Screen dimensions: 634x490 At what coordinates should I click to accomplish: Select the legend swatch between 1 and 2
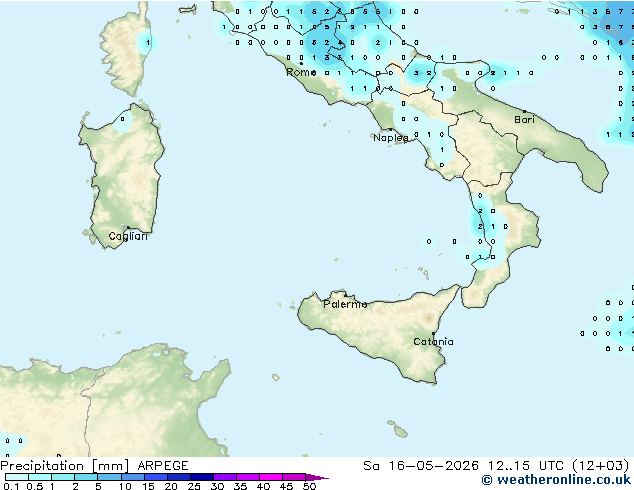(x=63, y=477)
